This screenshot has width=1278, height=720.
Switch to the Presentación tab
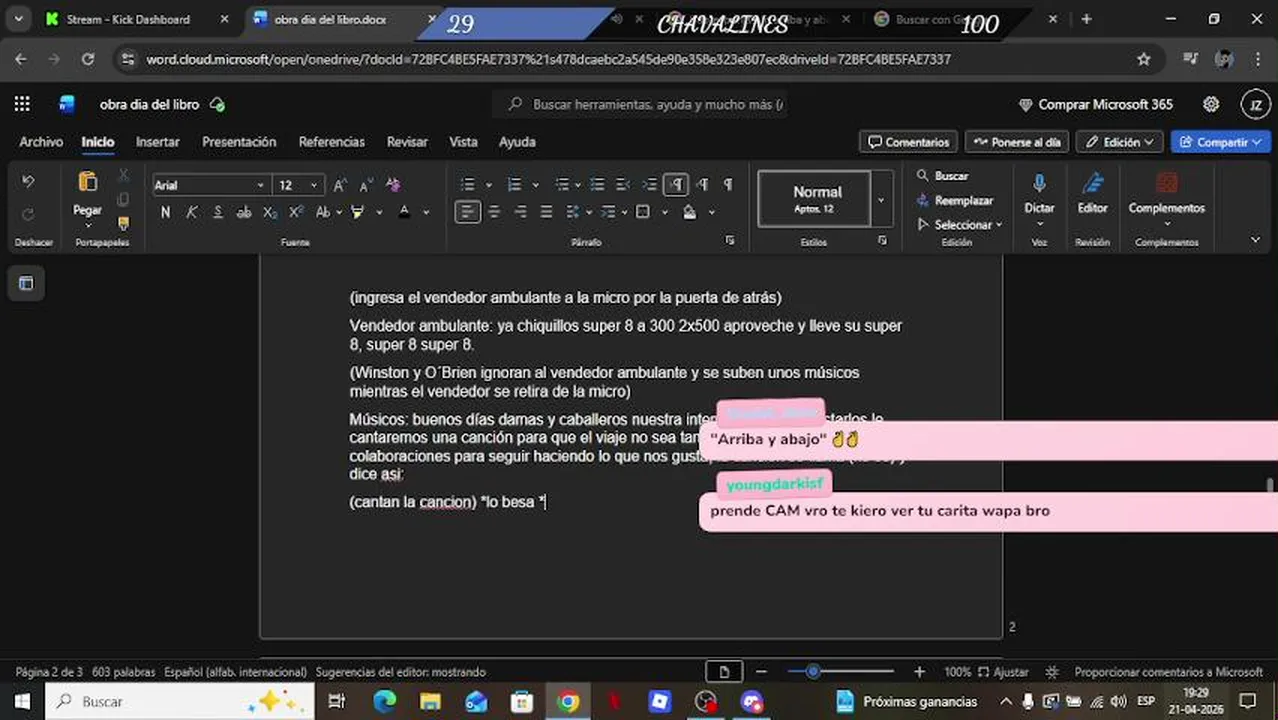pos(239,142)
